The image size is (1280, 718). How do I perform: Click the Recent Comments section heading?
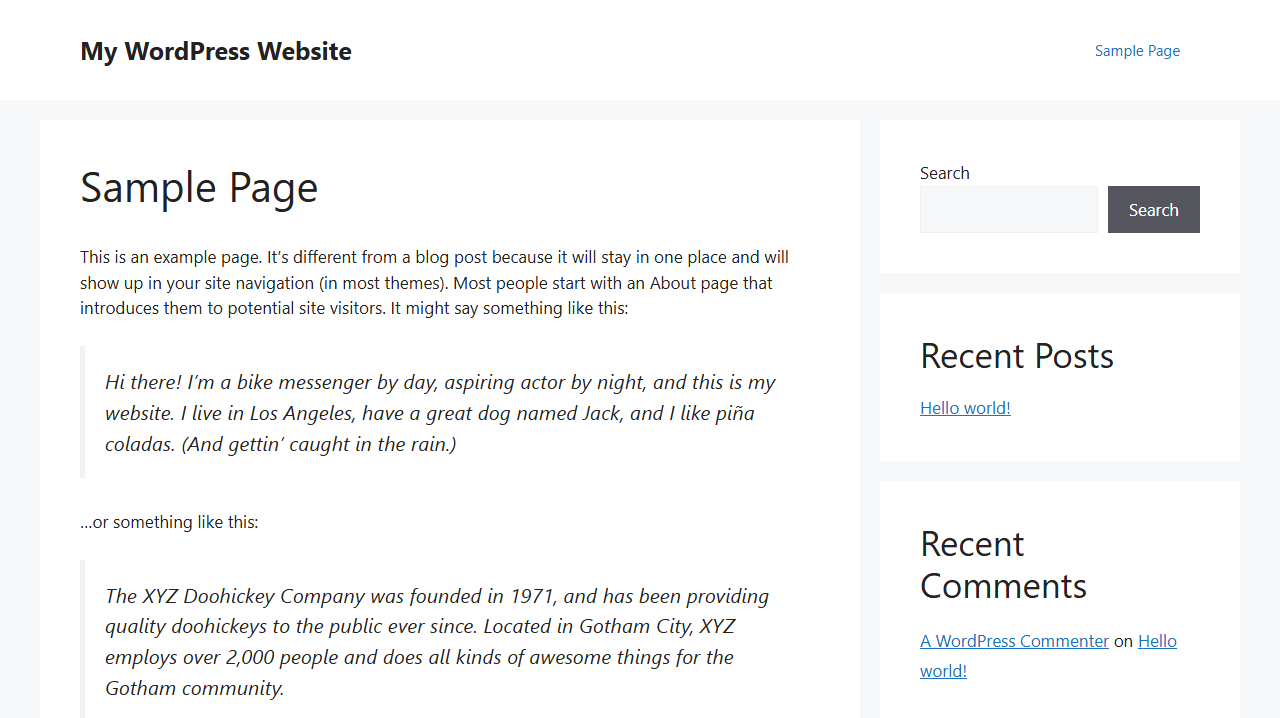click(x=1003, y=564)
